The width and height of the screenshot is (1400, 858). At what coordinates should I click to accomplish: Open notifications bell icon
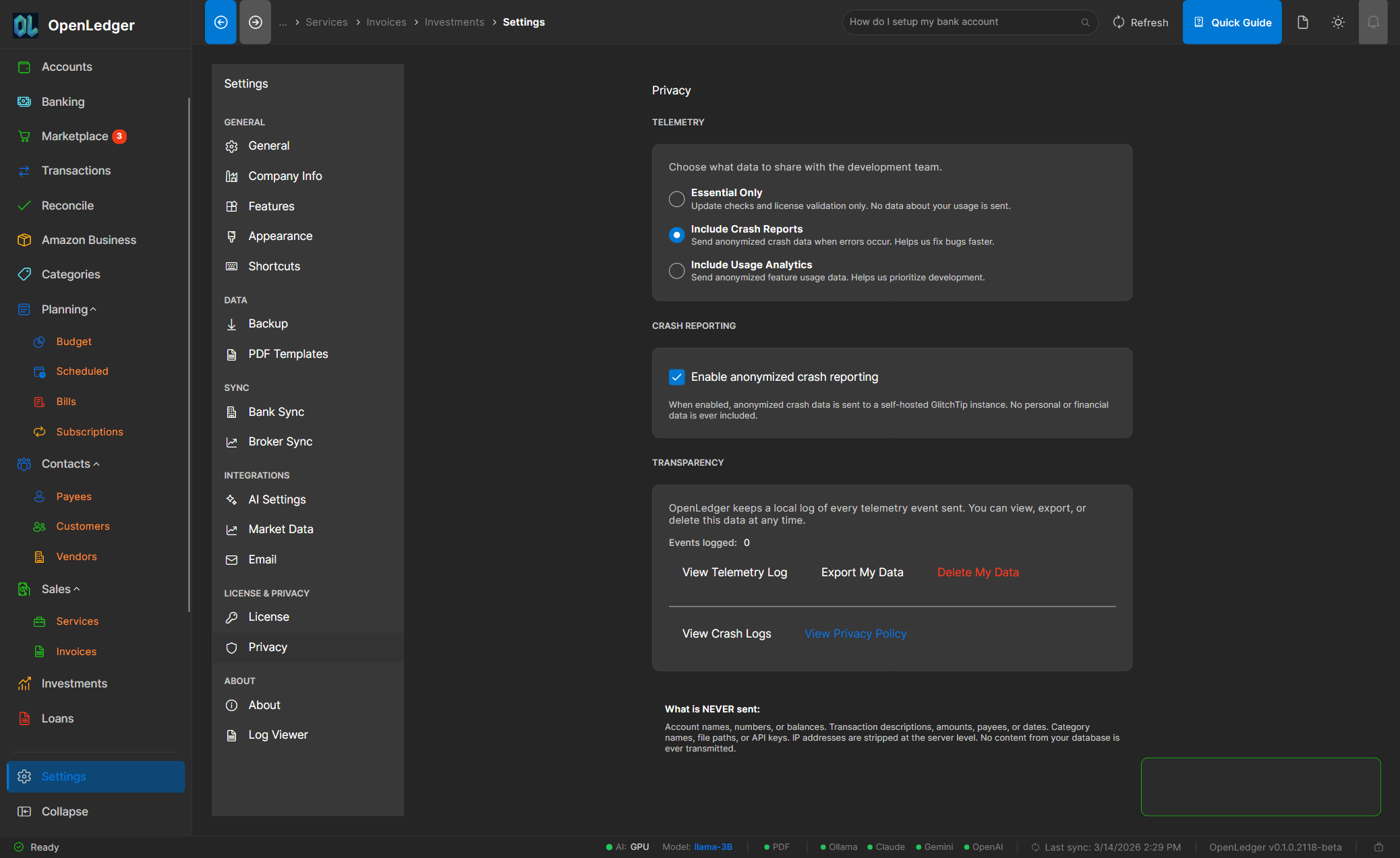coord(1373,22)
